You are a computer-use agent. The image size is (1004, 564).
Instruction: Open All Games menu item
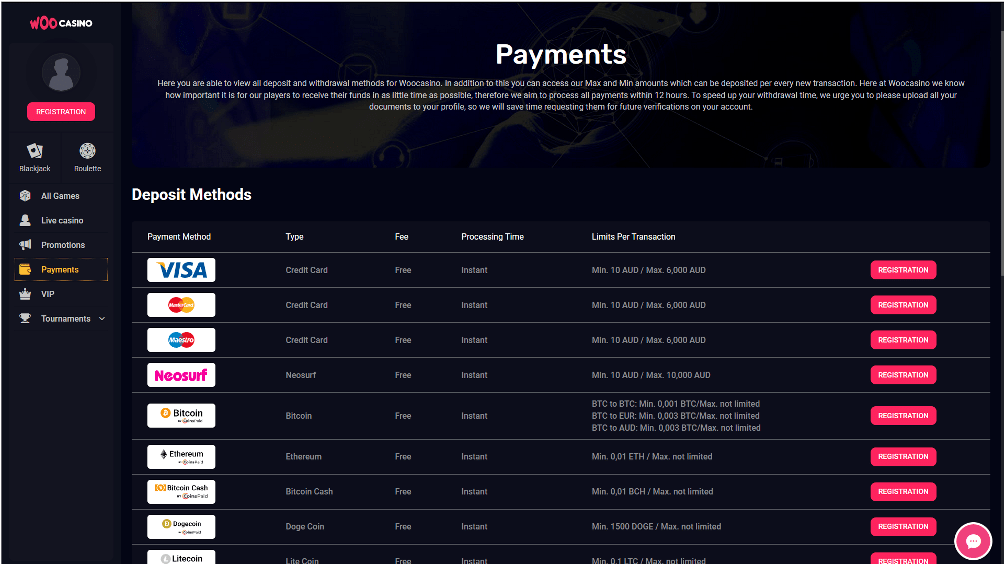point(60,196)
